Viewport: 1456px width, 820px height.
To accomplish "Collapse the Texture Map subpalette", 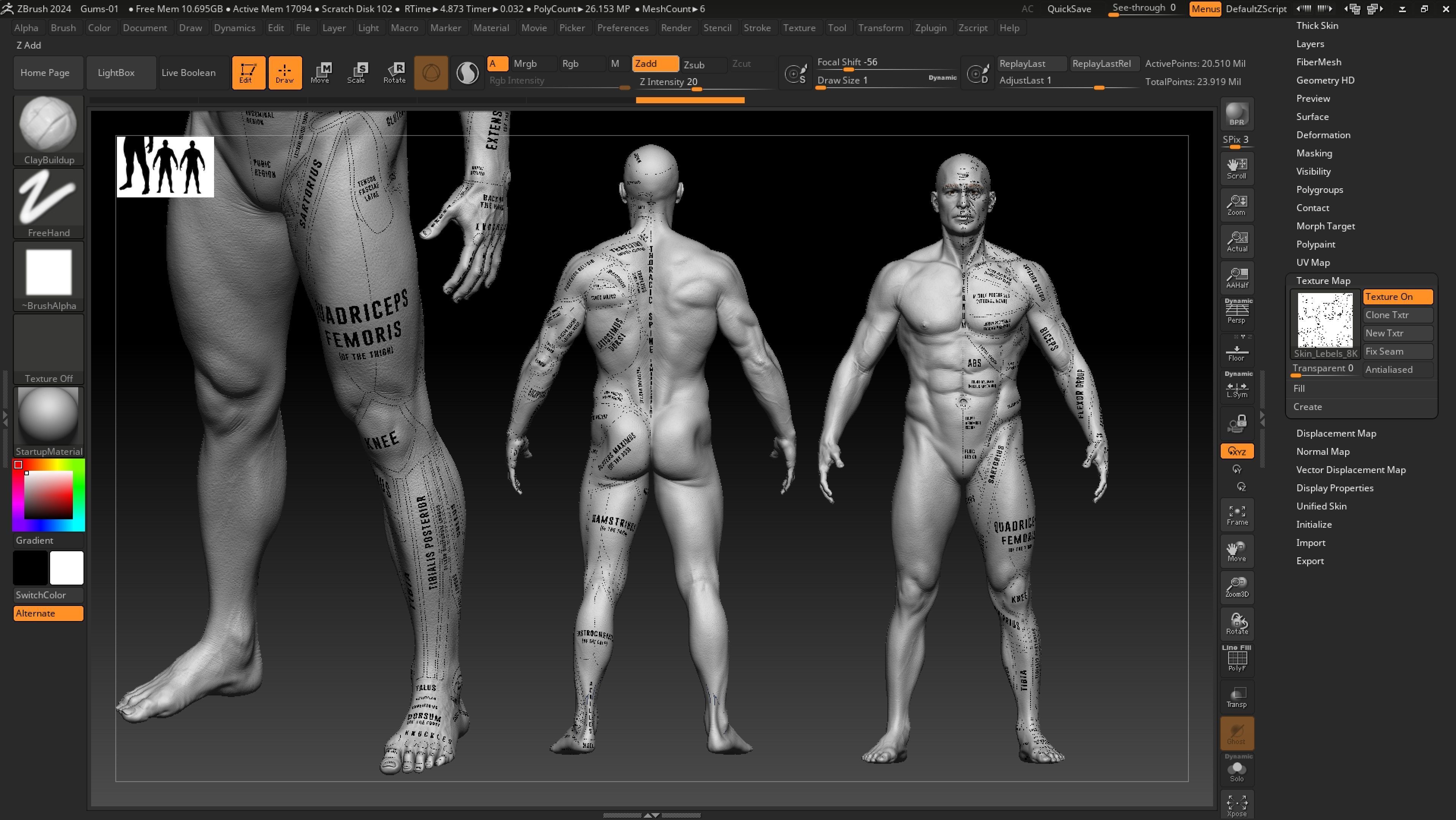I will 1323,281.
